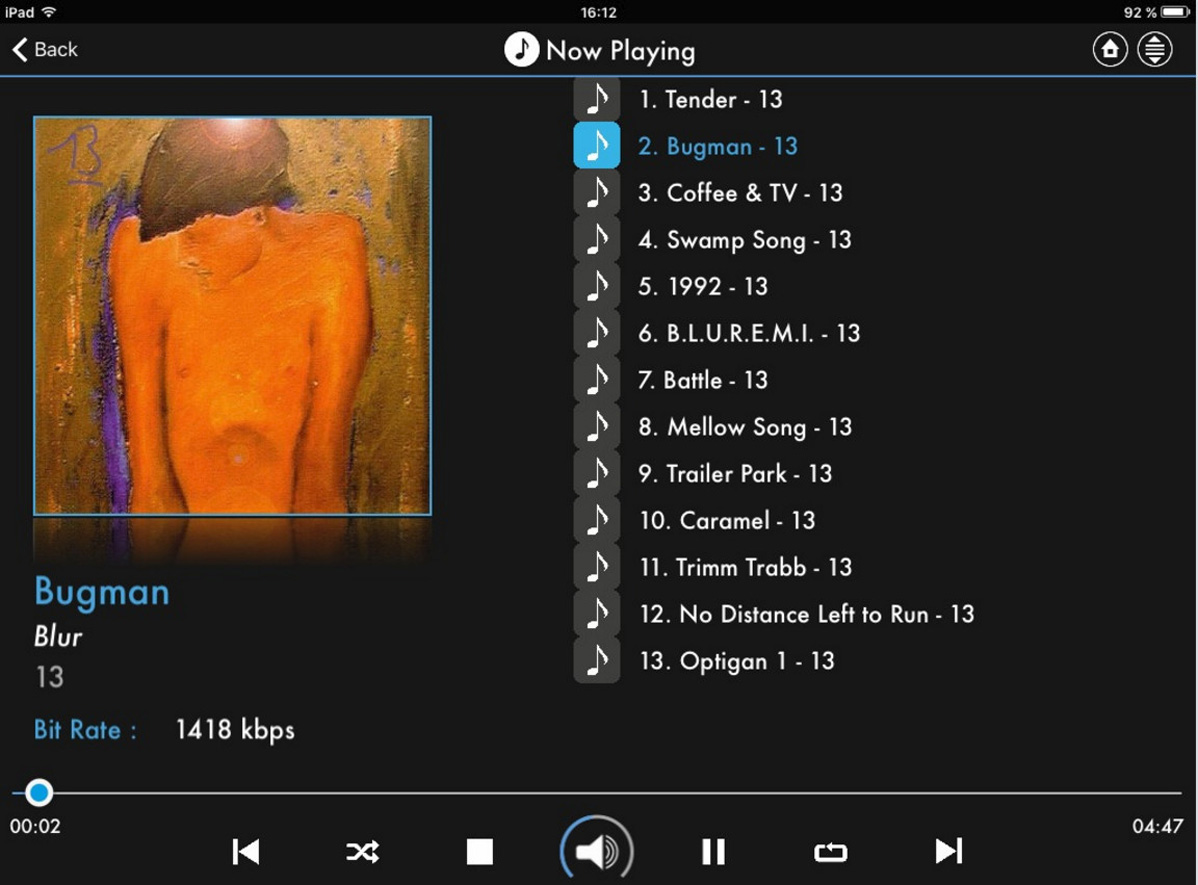Go back using the Back button

(x=45, y=49)
